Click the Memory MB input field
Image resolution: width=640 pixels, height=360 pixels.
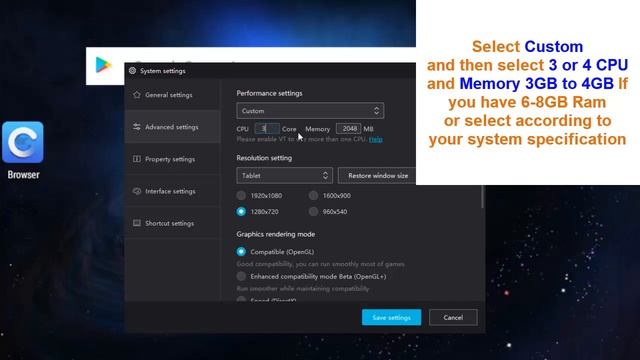coord(348,129)
